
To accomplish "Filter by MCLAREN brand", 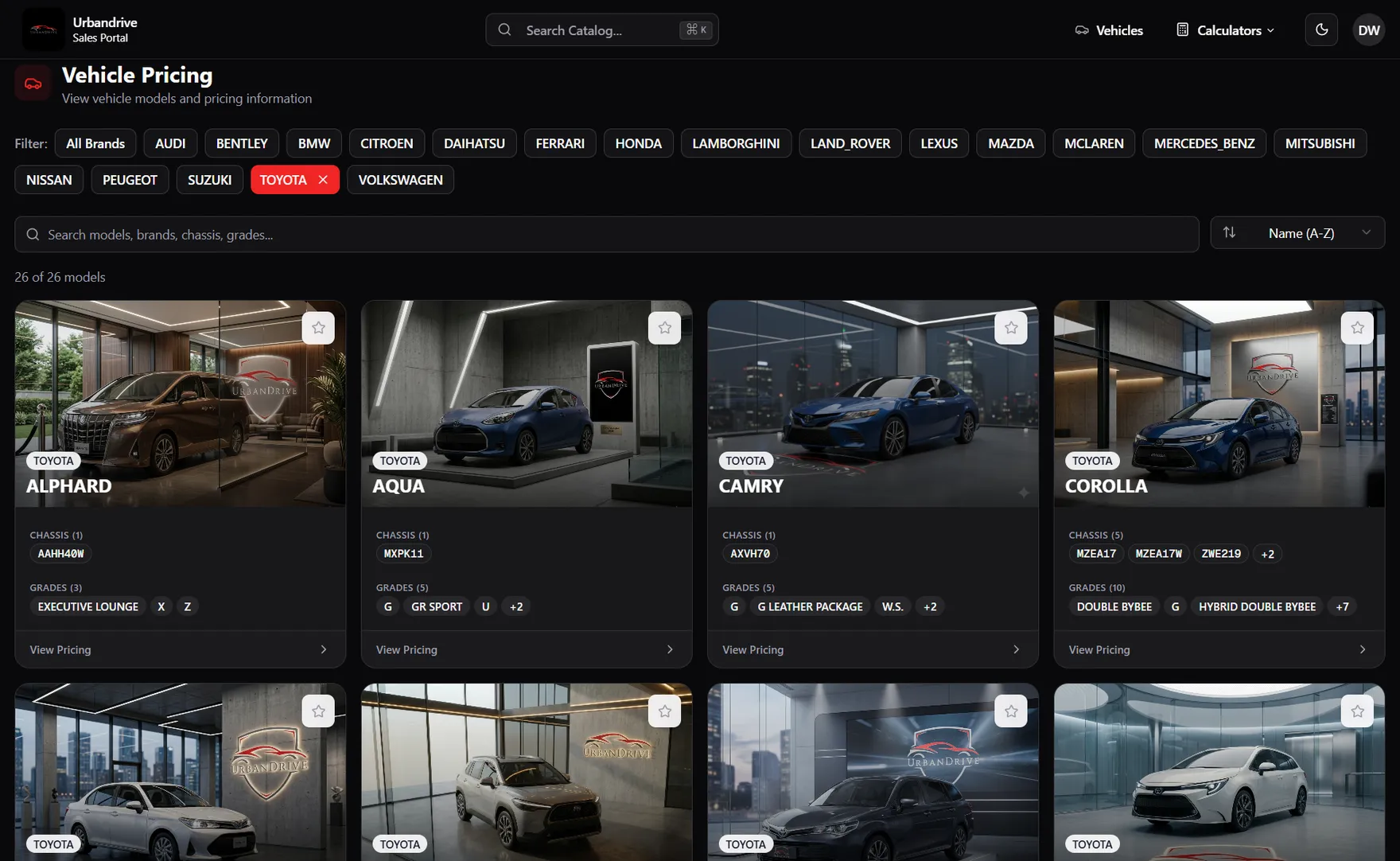I will (x=1094, y=143).
